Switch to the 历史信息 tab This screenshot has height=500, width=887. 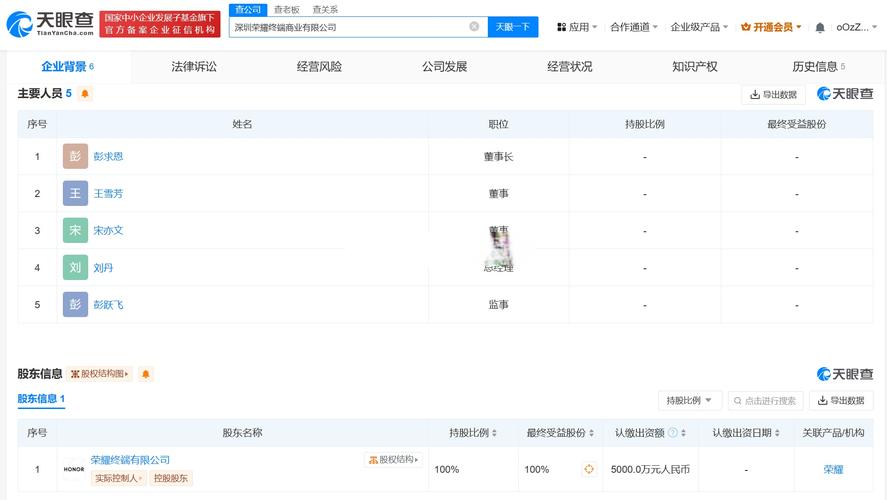coord(819,67)
